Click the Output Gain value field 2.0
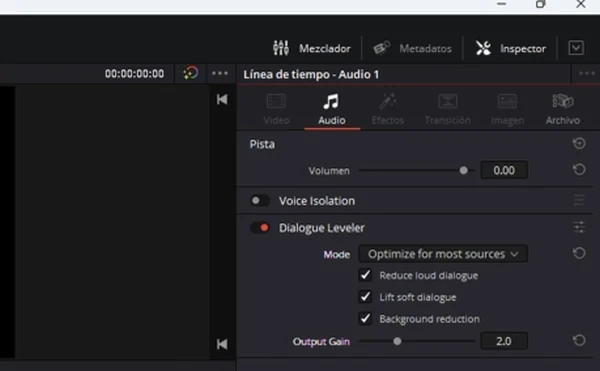Screen dimensions: 600x371 [x=504, y=341]
